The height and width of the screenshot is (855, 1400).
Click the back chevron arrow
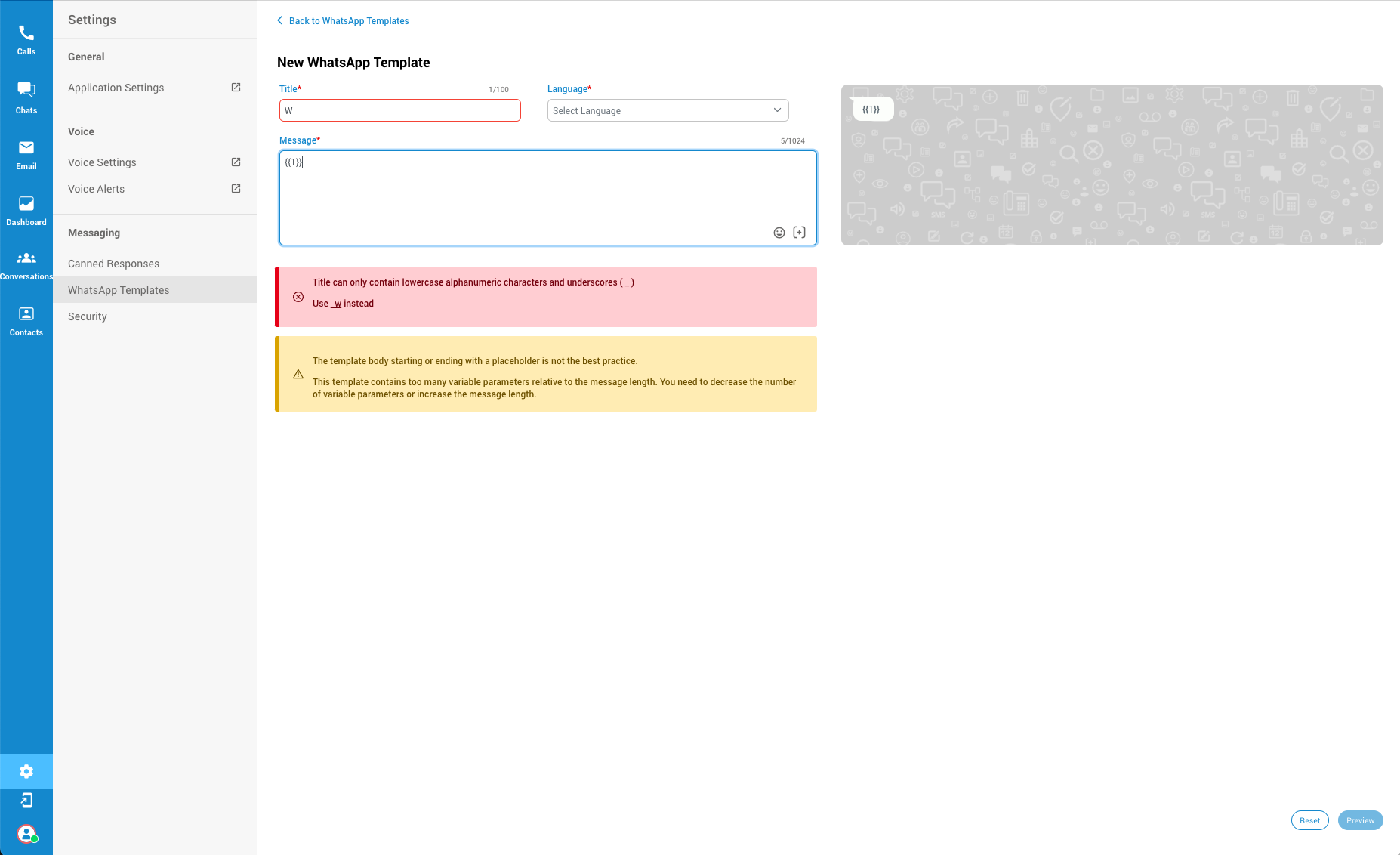pos(280,20)
